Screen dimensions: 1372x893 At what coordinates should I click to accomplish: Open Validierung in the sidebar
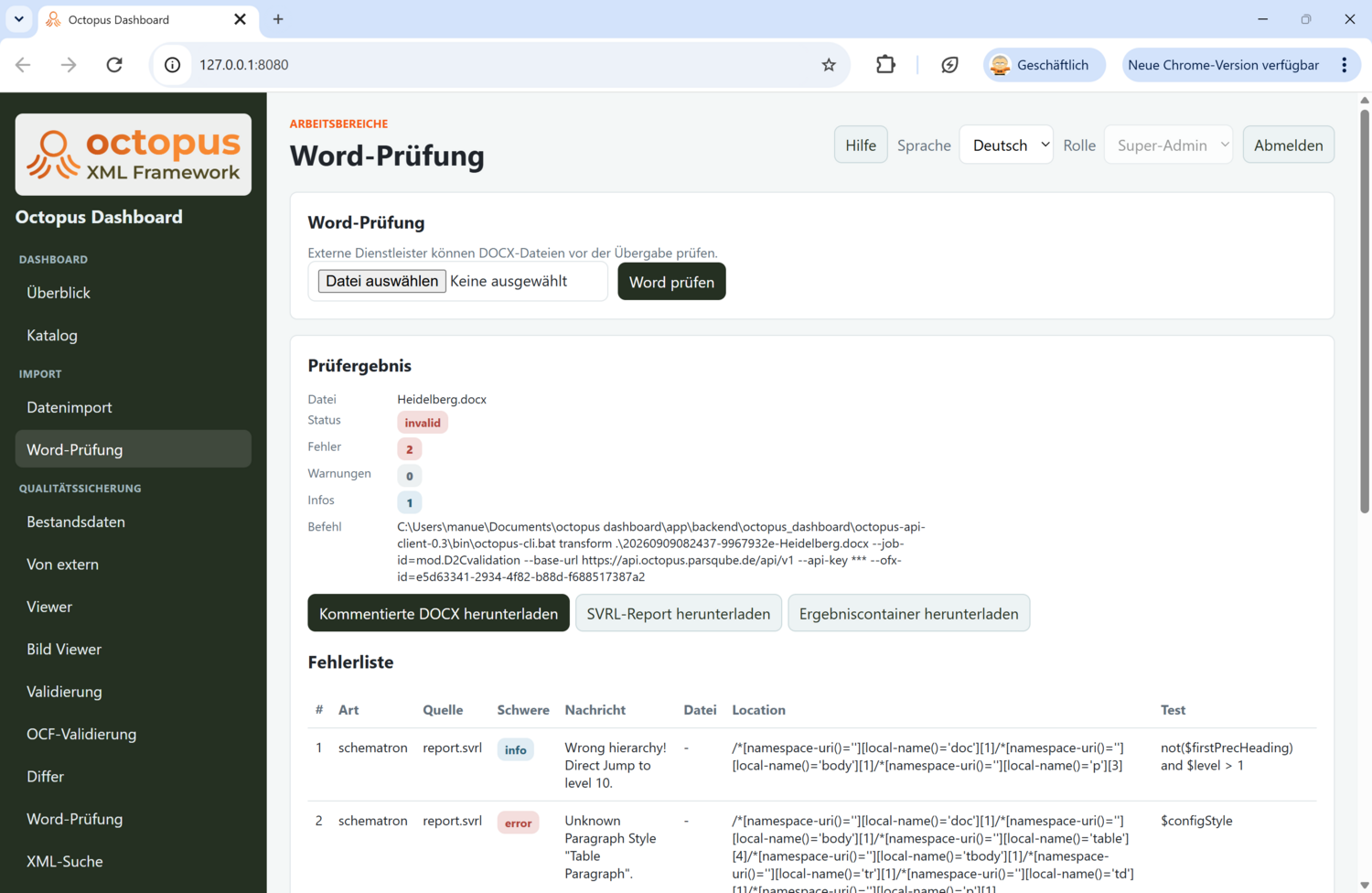(134, 692)
